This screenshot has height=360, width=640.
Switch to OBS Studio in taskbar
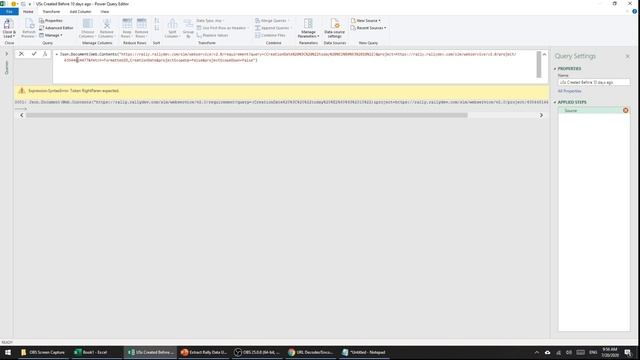point(257,352)
